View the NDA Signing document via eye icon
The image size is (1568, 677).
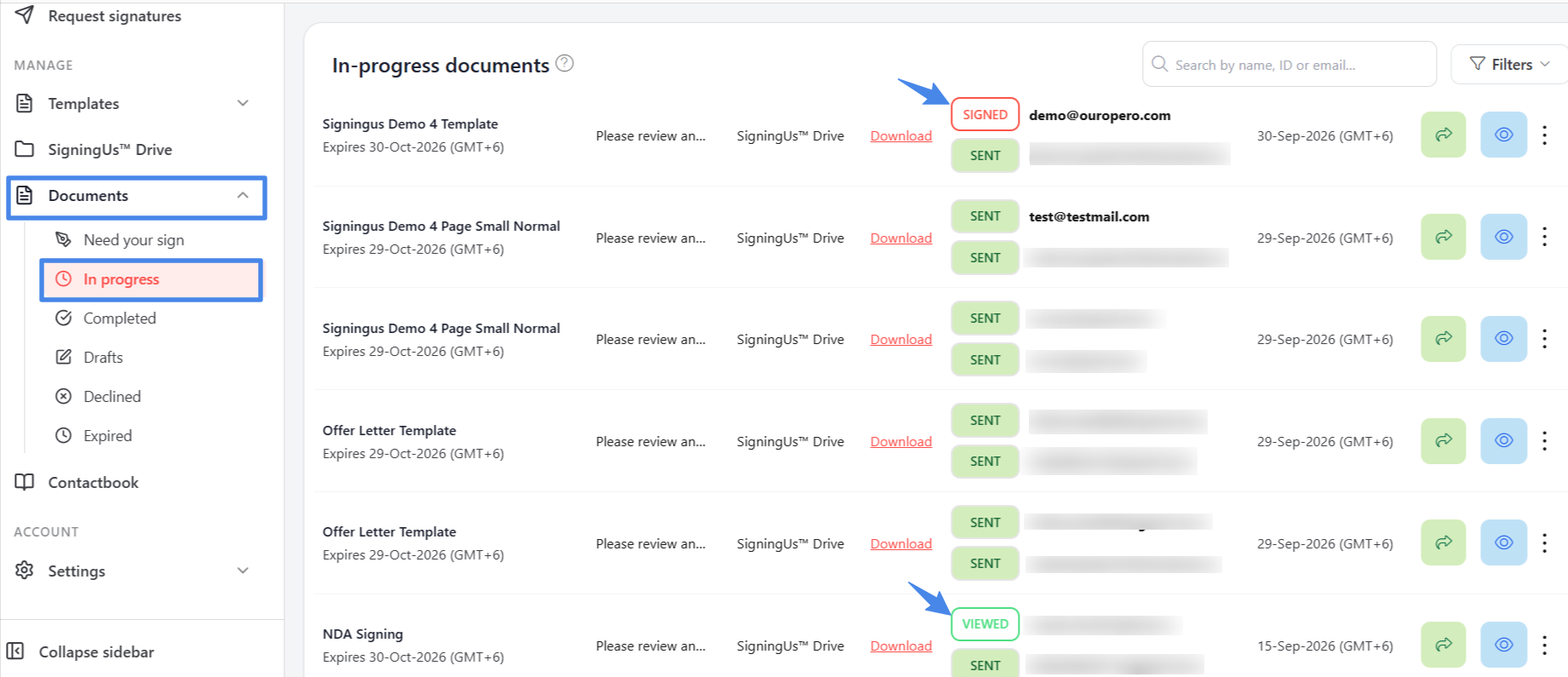coord(1504,645)
